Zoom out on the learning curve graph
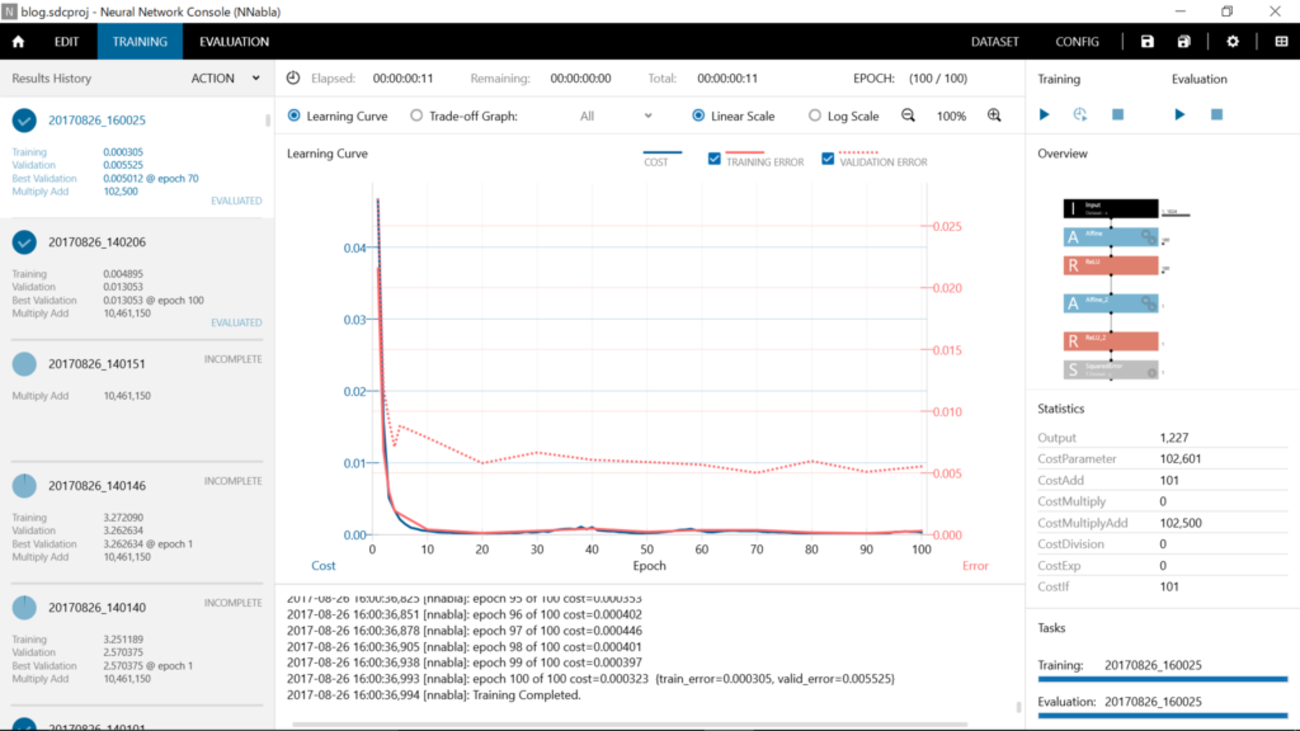The width and height of the screenshot is (1300, 731). [908, 116]
